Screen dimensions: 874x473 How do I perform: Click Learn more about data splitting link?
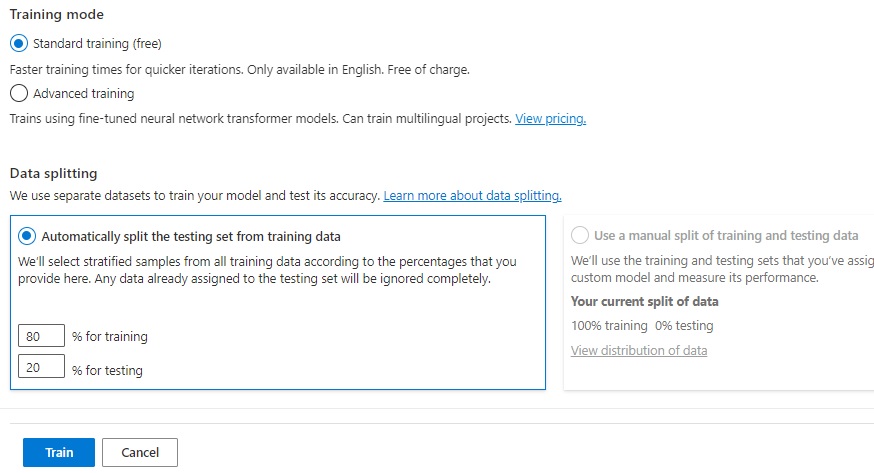[x=472, y=196]
